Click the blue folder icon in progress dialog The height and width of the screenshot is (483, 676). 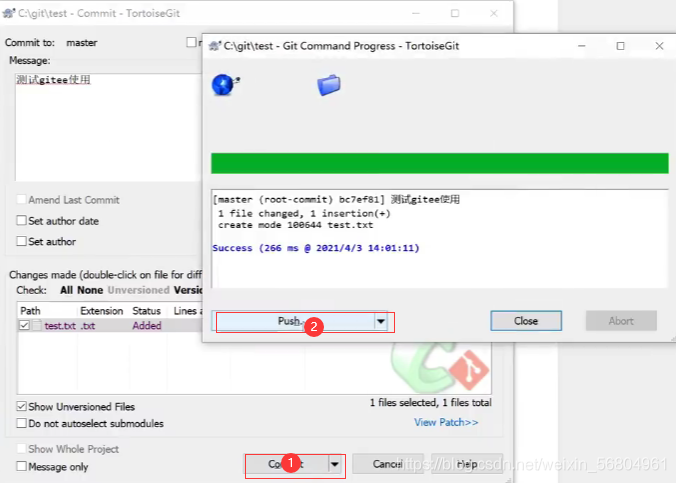tap(329, 85)
